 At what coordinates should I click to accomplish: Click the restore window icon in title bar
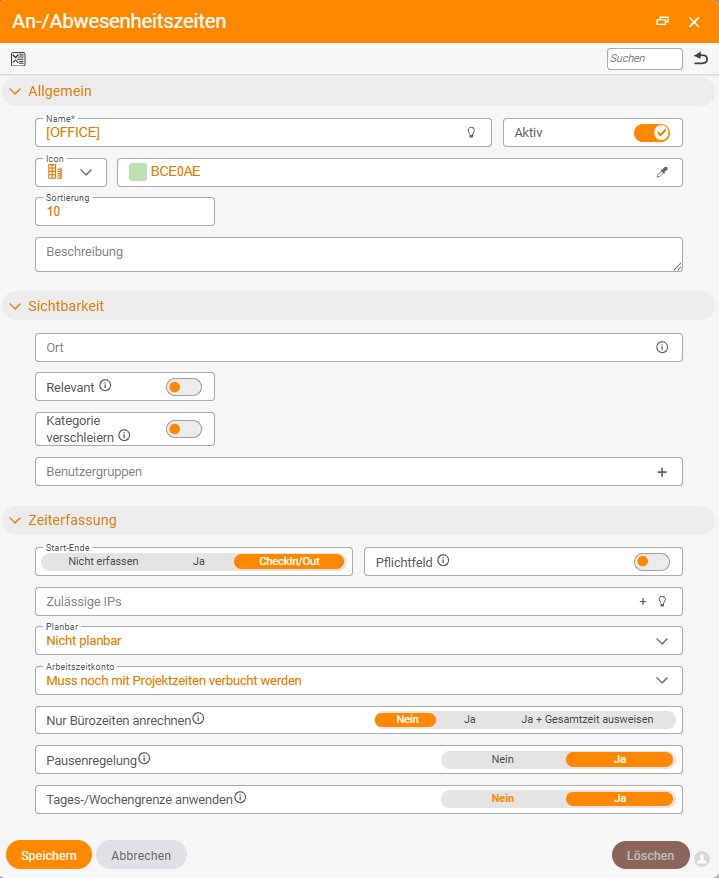662,21
